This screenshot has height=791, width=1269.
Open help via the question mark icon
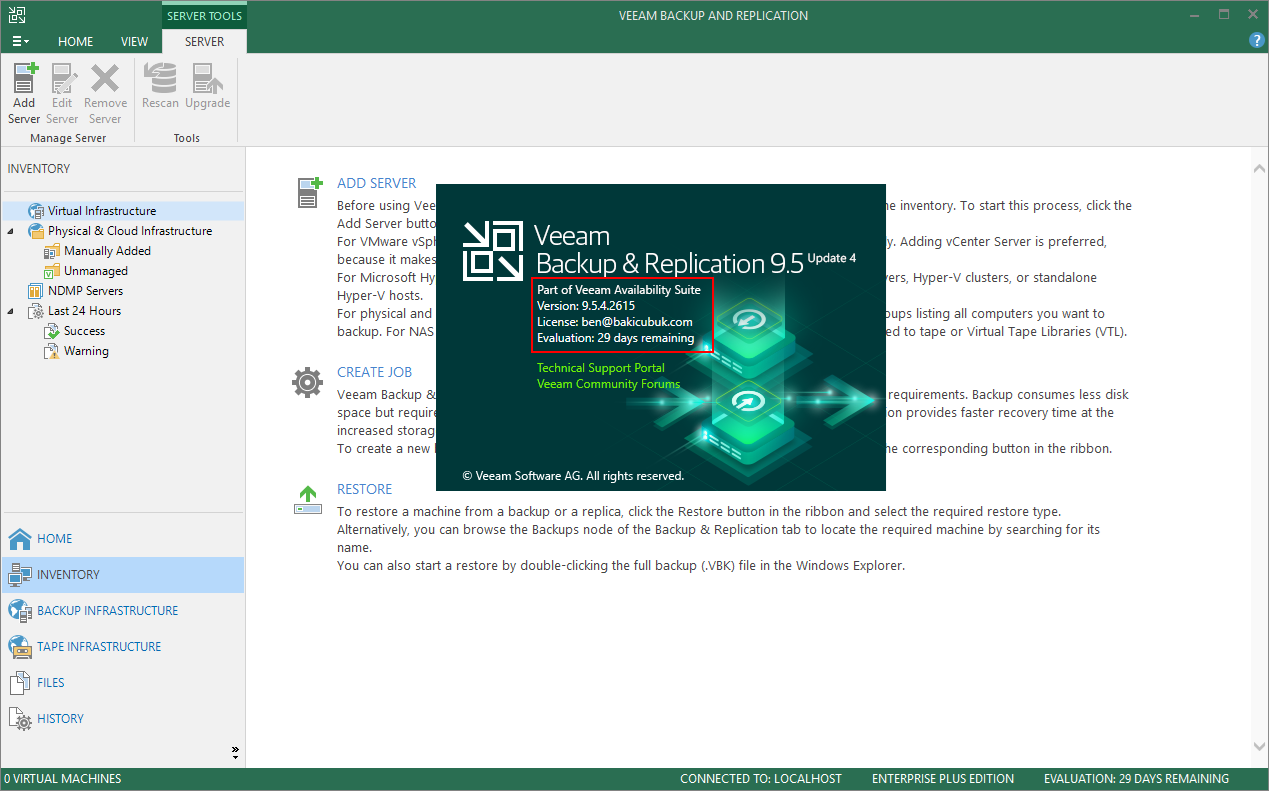click(x=1257, y=40)
